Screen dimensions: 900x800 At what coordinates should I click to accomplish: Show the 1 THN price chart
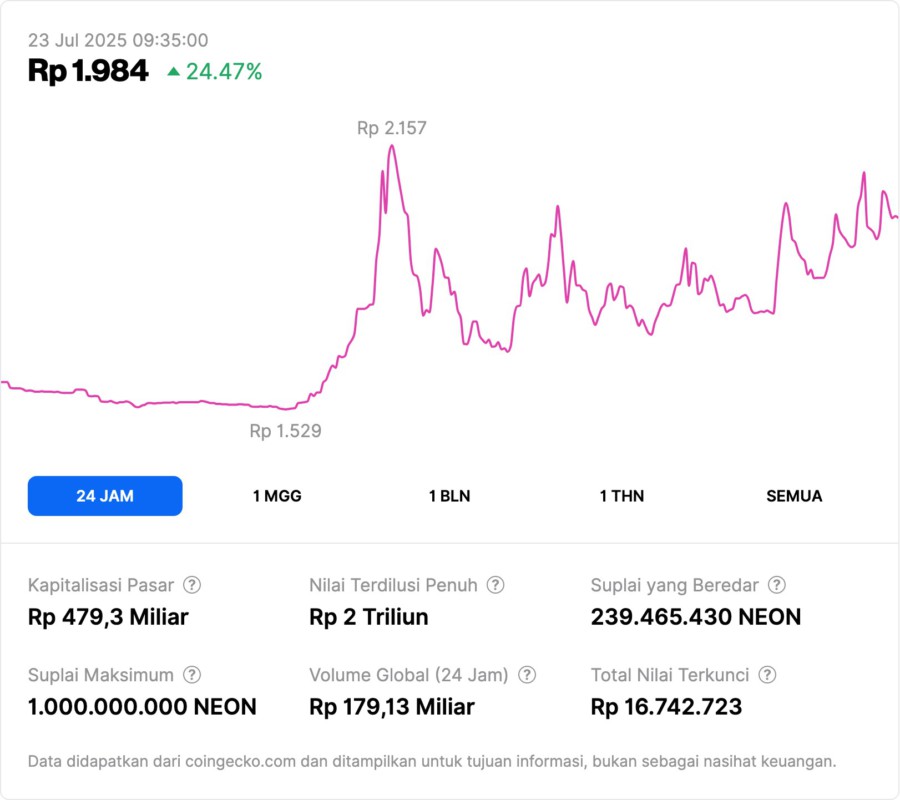point(622,496)
